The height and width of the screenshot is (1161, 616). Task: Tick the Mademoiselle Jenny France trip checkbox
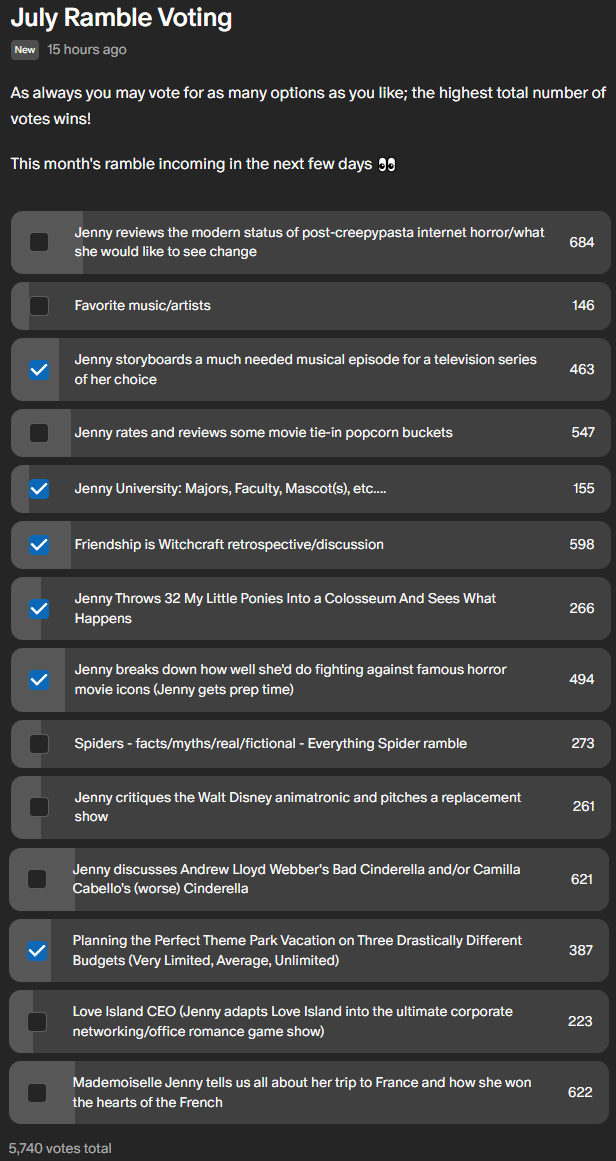pyautogui.click(x=37, y=1092)
